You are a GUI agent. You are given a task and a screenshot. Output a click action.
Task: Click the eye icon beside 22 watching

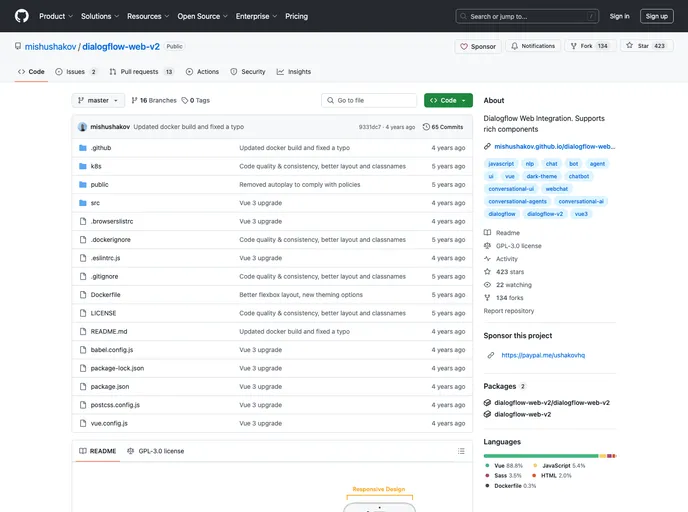point(487,285)
